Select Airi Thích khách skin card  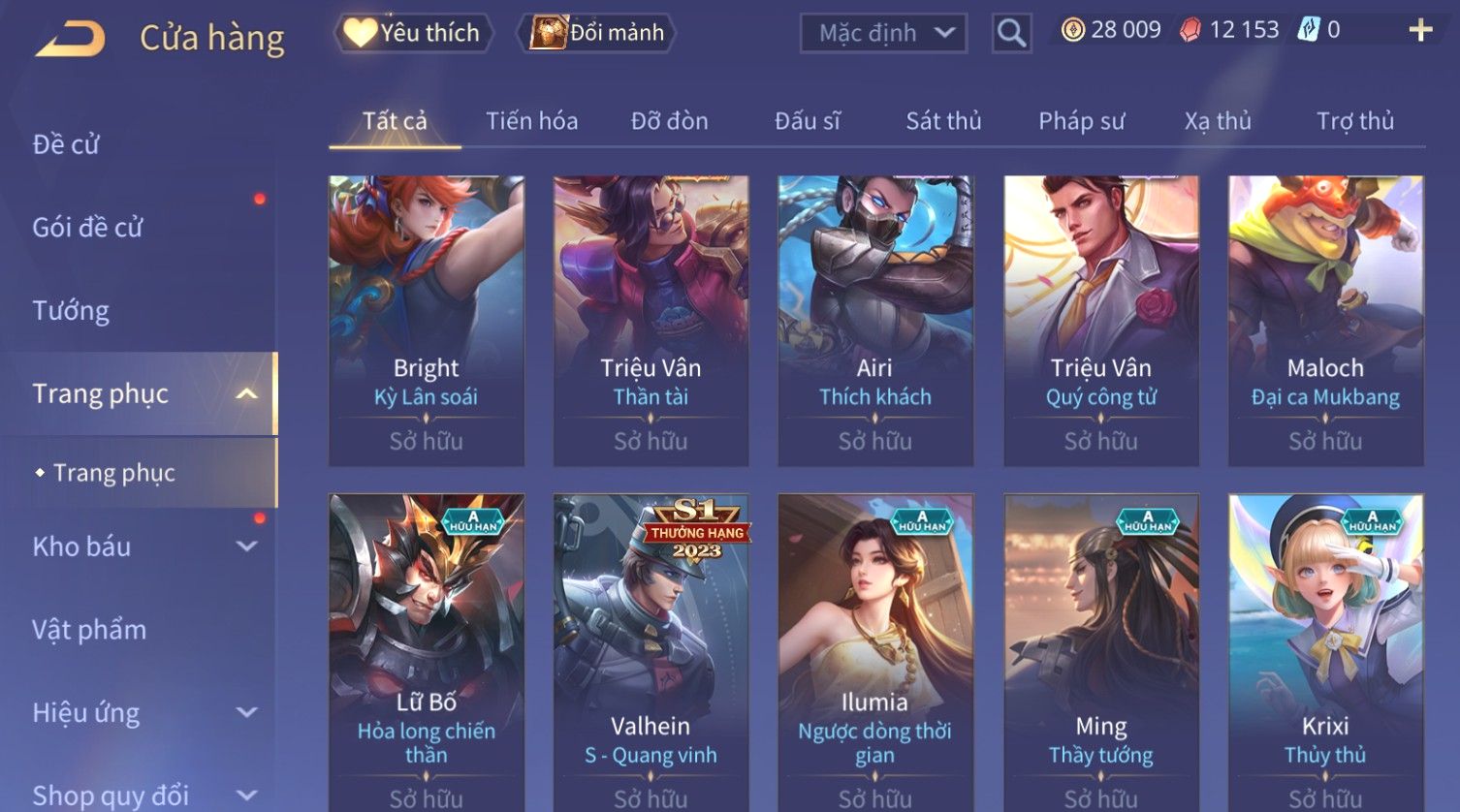coord(874,321)
